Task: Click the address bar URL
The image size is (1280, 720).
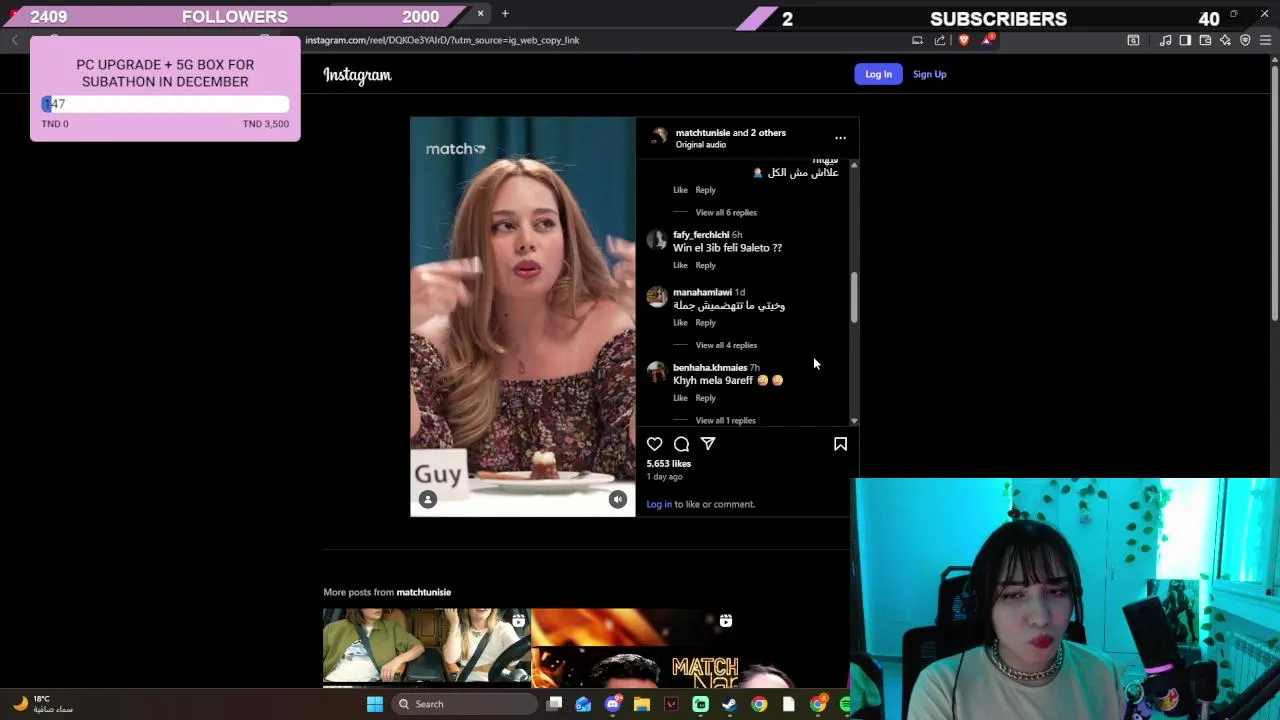Action: click(x=442, y=40)
